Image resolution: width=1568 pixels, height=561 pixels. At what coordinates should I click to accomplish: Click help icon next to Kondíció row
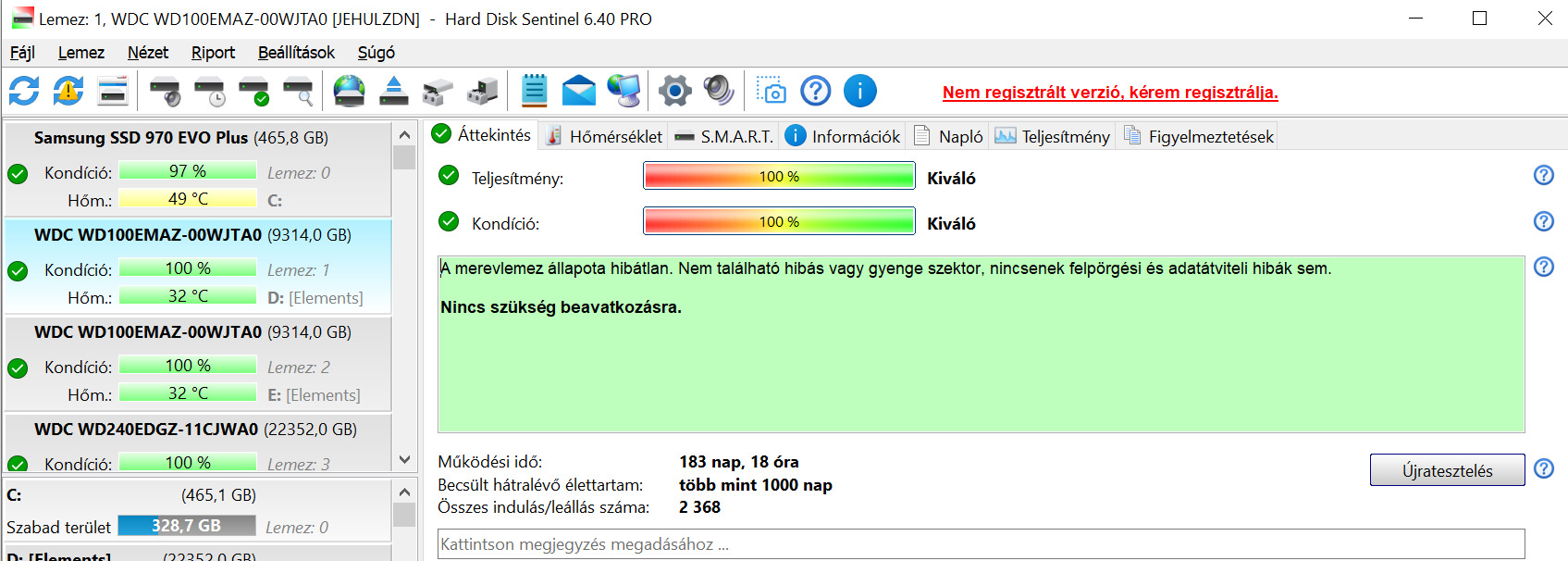pos(1543,221)
